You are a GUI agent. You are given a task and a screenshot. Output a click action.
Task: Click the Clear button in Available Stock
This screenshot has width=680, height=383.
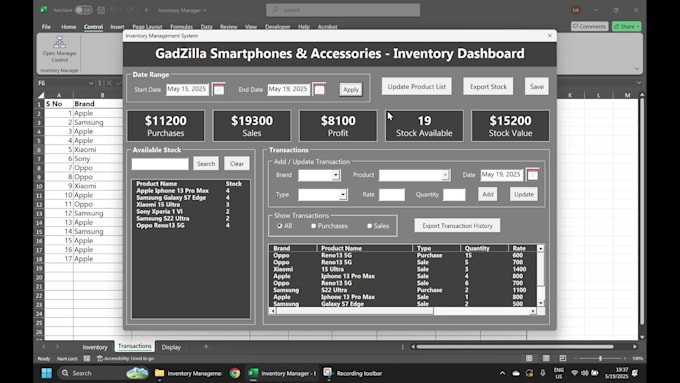click(x=237, y=164)
